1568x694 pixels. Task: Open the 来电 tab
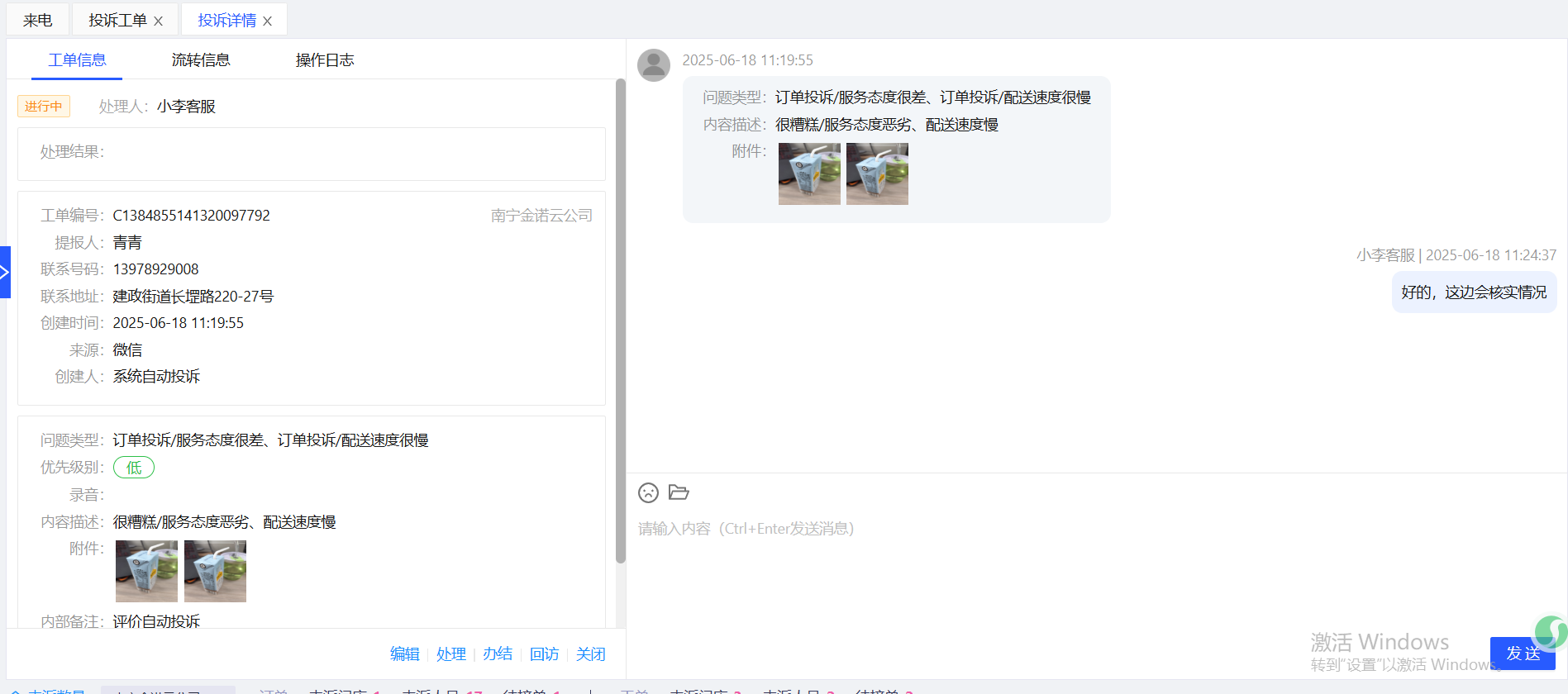37,21
